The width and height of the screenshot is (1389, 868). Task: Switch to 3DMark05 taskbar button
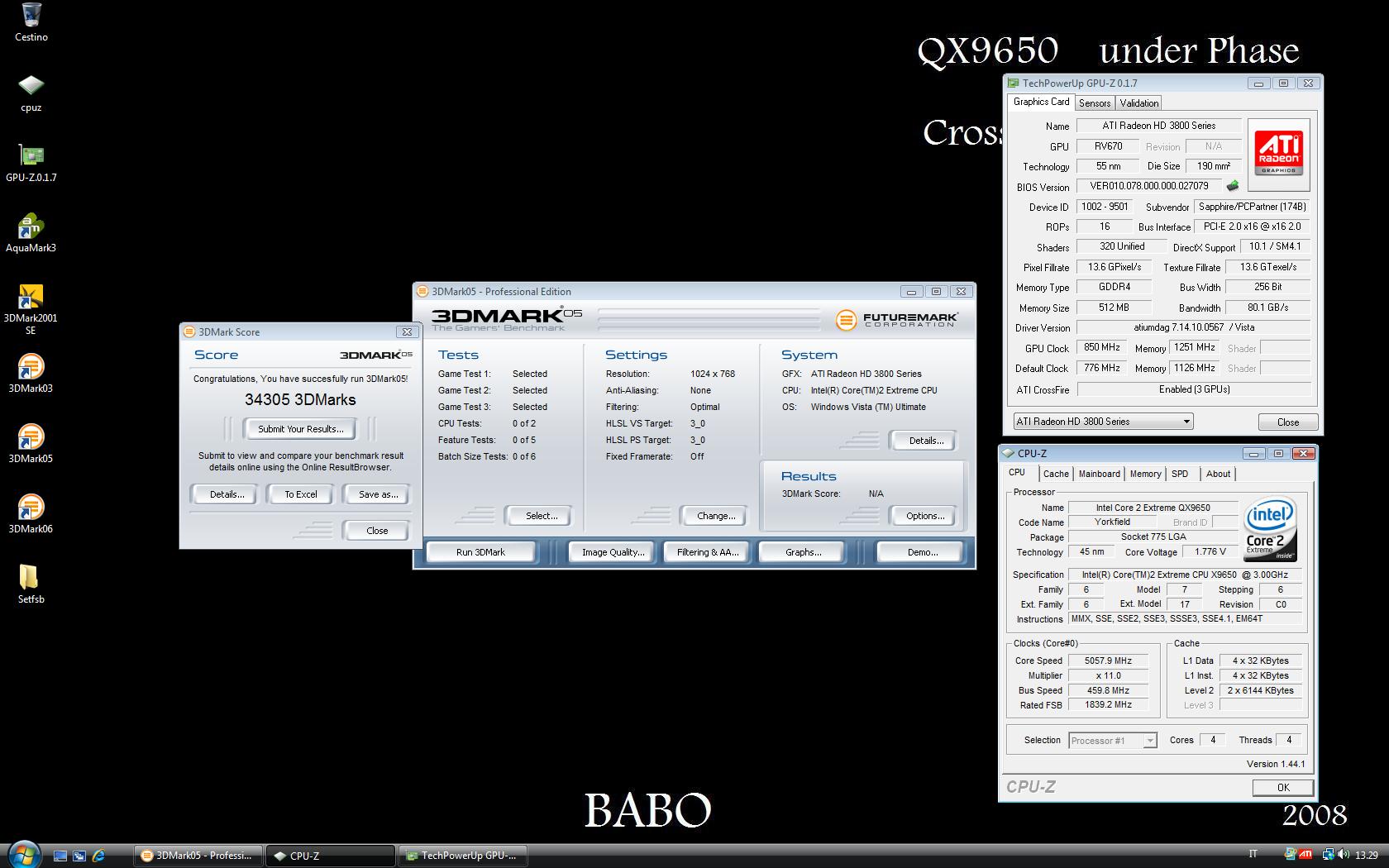tap(198, 856)
